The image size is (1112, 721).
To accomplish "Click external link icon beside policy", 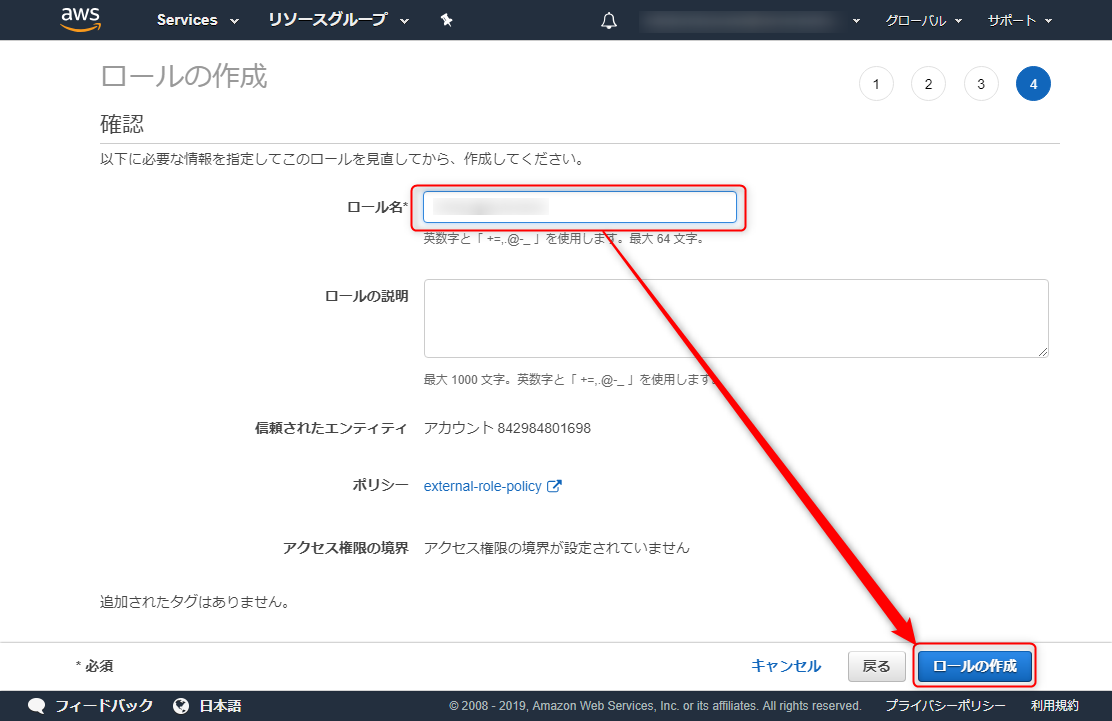I will click(555, 486).
